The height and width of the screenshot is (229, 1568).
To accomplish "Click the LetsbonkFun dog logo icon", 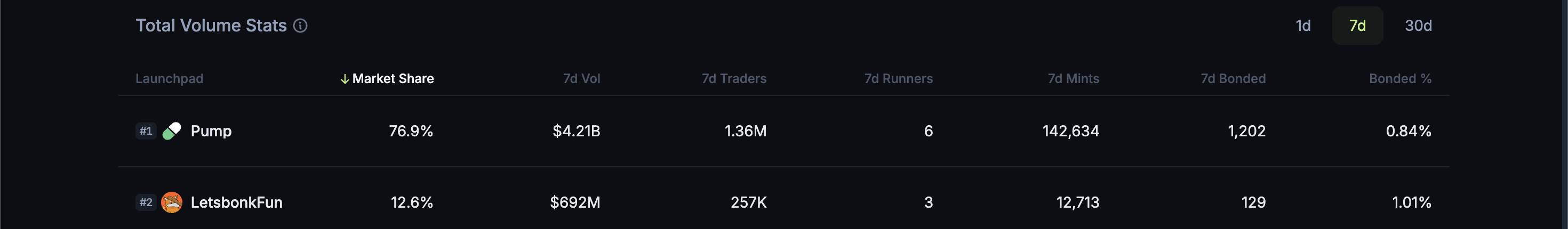I will click(x=172, y=202).
